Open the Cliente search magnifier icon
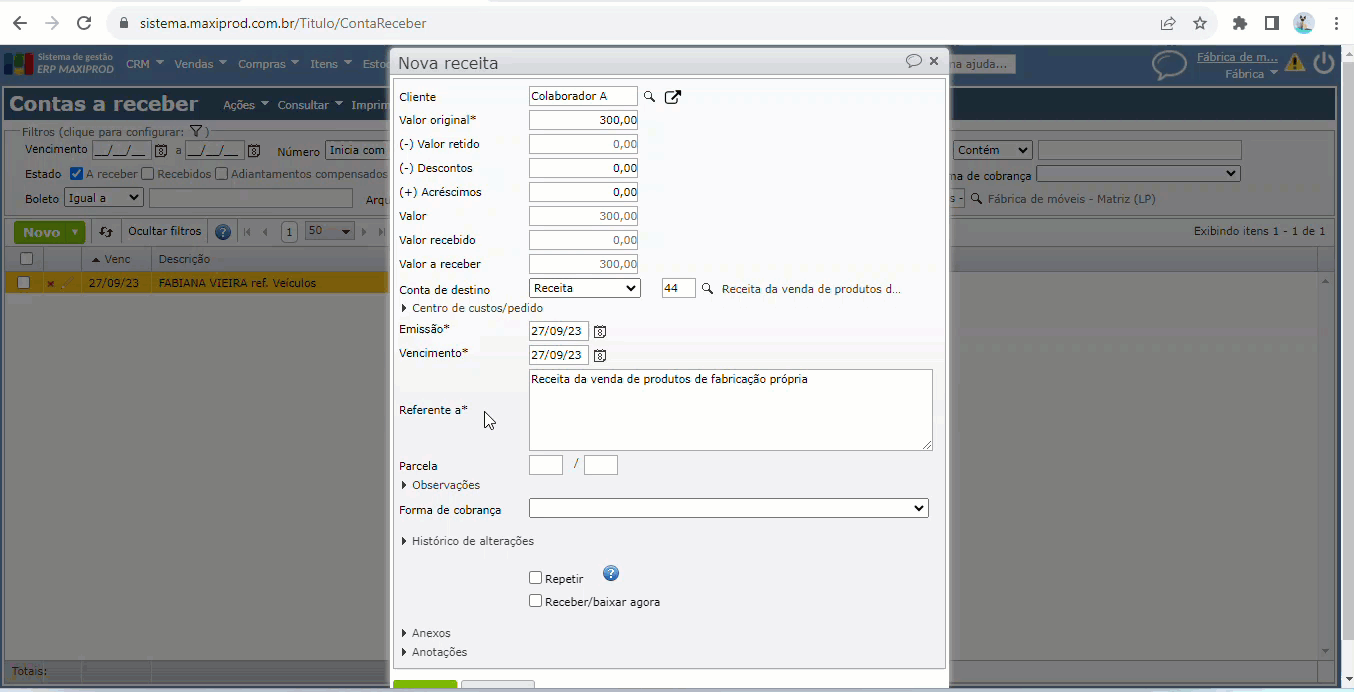This screenshot has width=1354, height=692. coord(649,97)
